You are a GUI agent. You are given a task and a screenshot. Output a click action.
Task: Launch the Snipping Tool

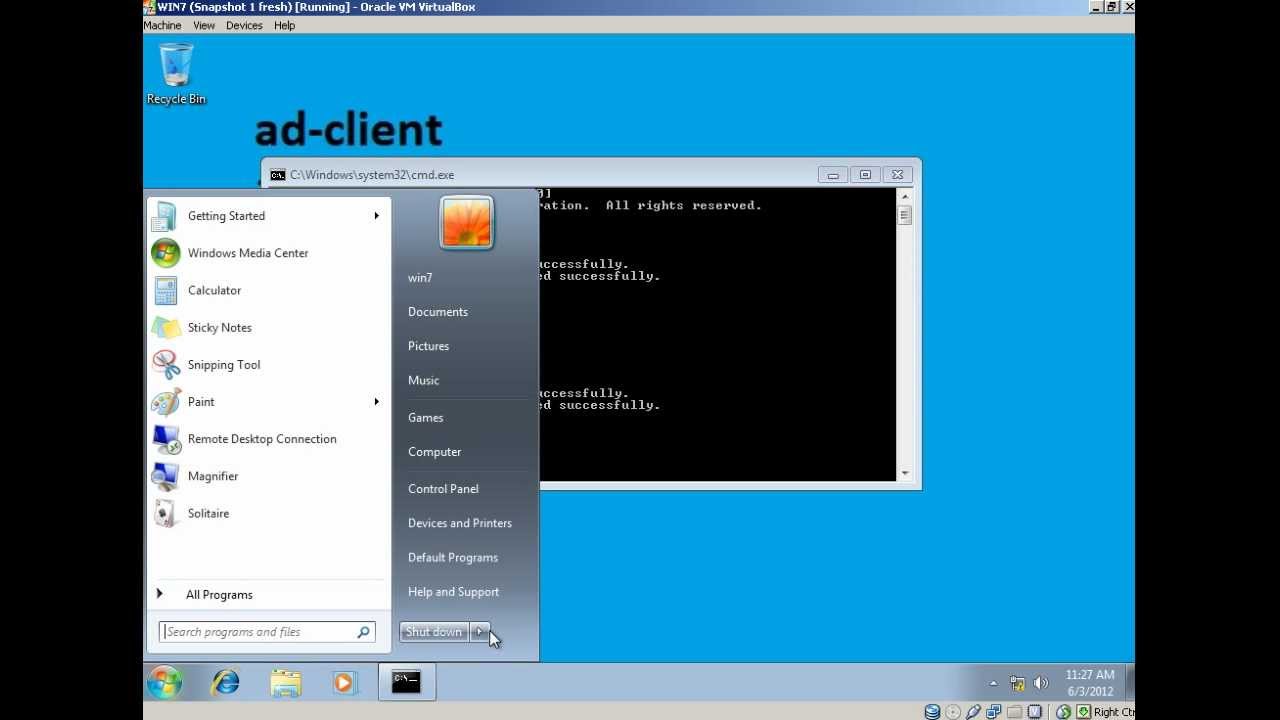pos(267,364)
